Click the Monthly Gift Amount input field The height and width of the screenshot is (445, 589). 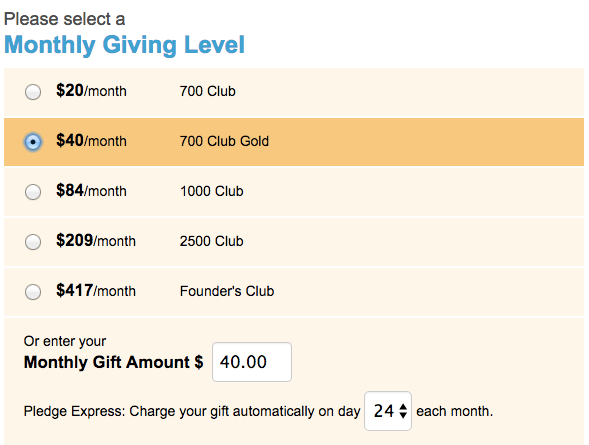pos(252,362)
